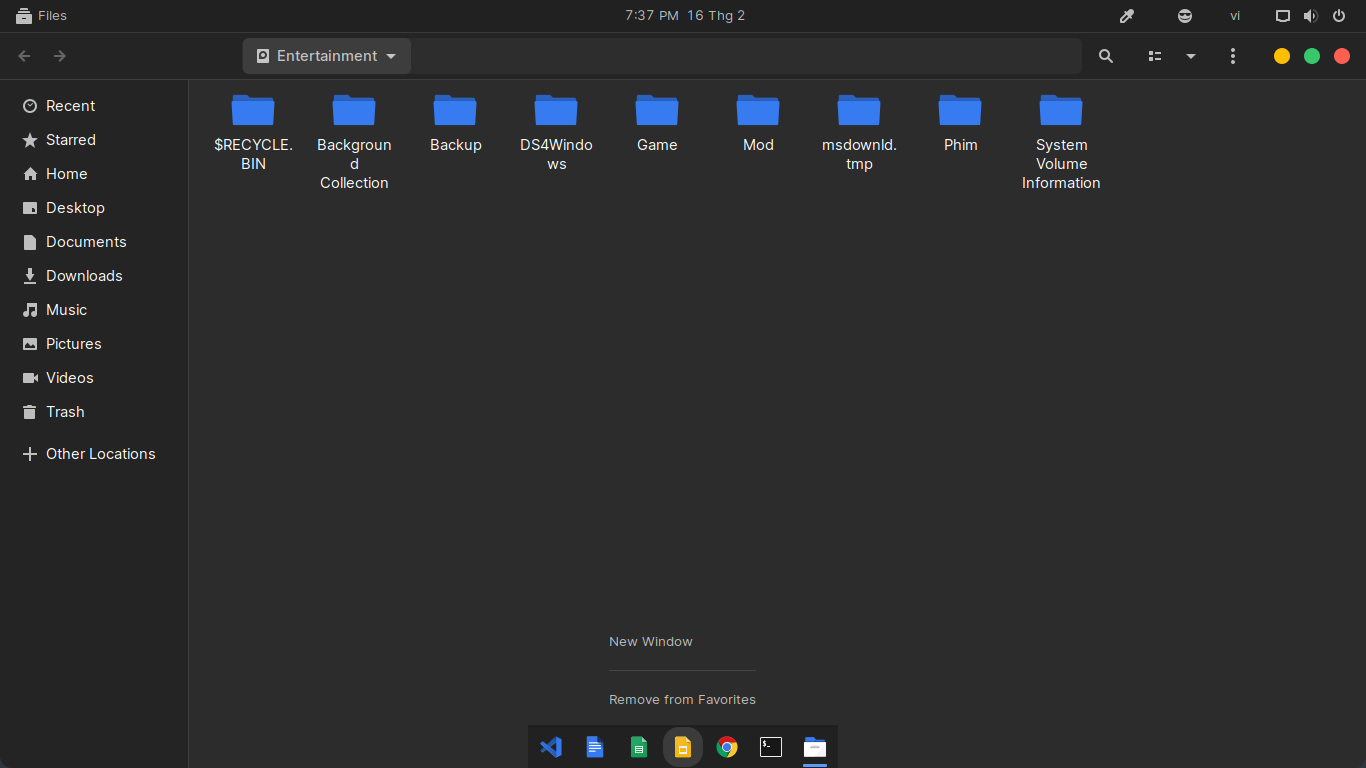Viewport: 1366px width, 768px height.
Task: Click the face emoji tray icon
Action: click(x=1185, y=16)
